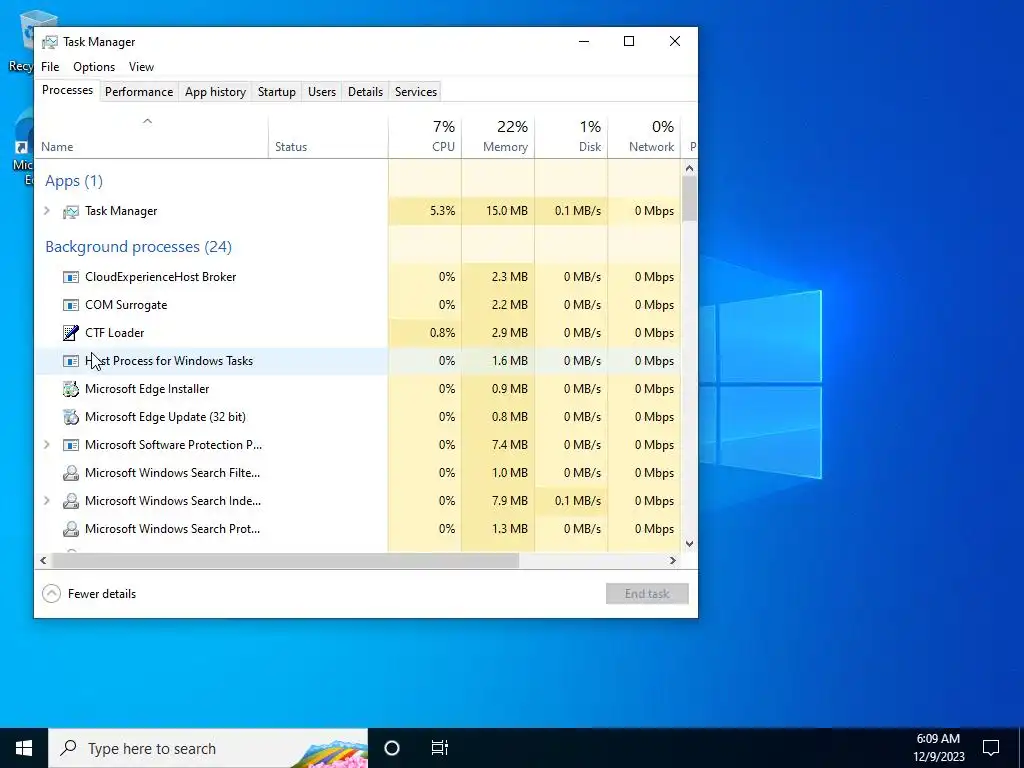Switch to the Services tab
Viewport: 1024px width, 768px height.
pyautogui.click(x=416, y=92)
